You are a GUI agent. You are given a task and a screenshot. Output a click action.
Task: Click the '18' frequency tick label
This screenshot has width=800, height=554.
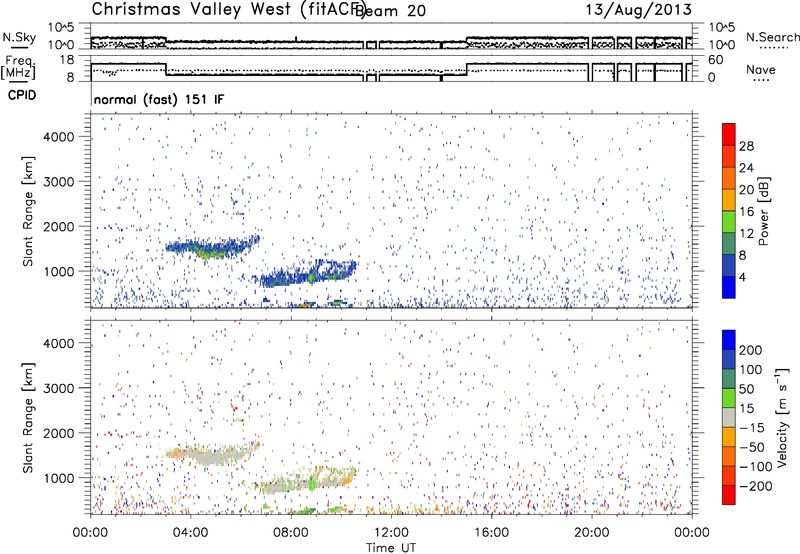pyautogui.click(x=67, y=60)
